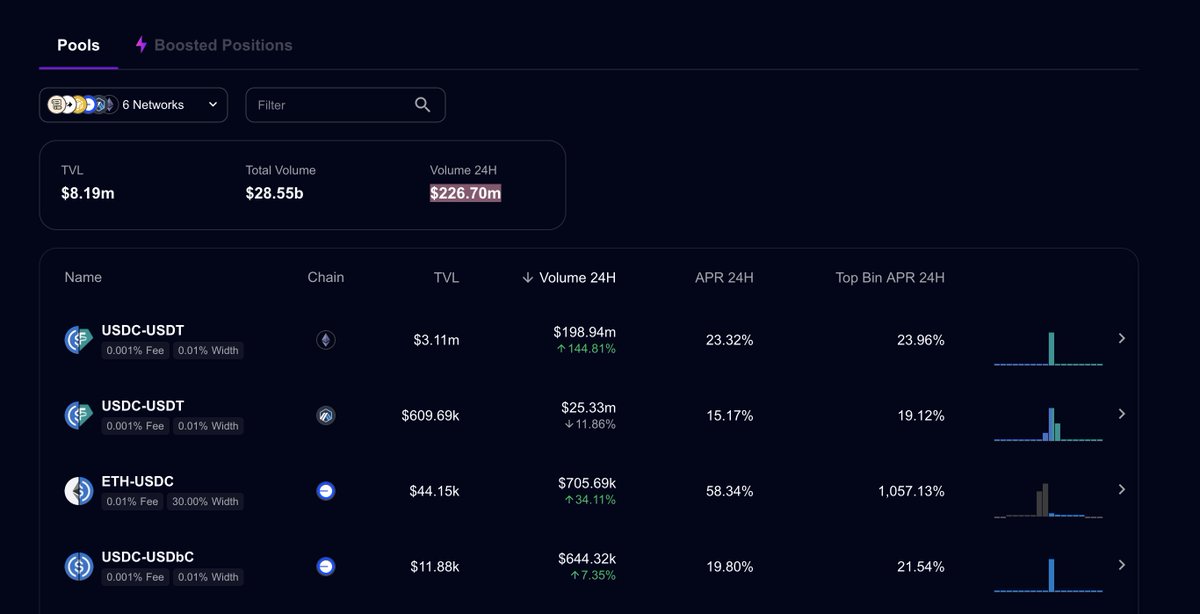Viewport: 1200px width, 614px height.
Task: Click USDC-USDT token icon for $609.69k pool
Action: tap(78, 415)
